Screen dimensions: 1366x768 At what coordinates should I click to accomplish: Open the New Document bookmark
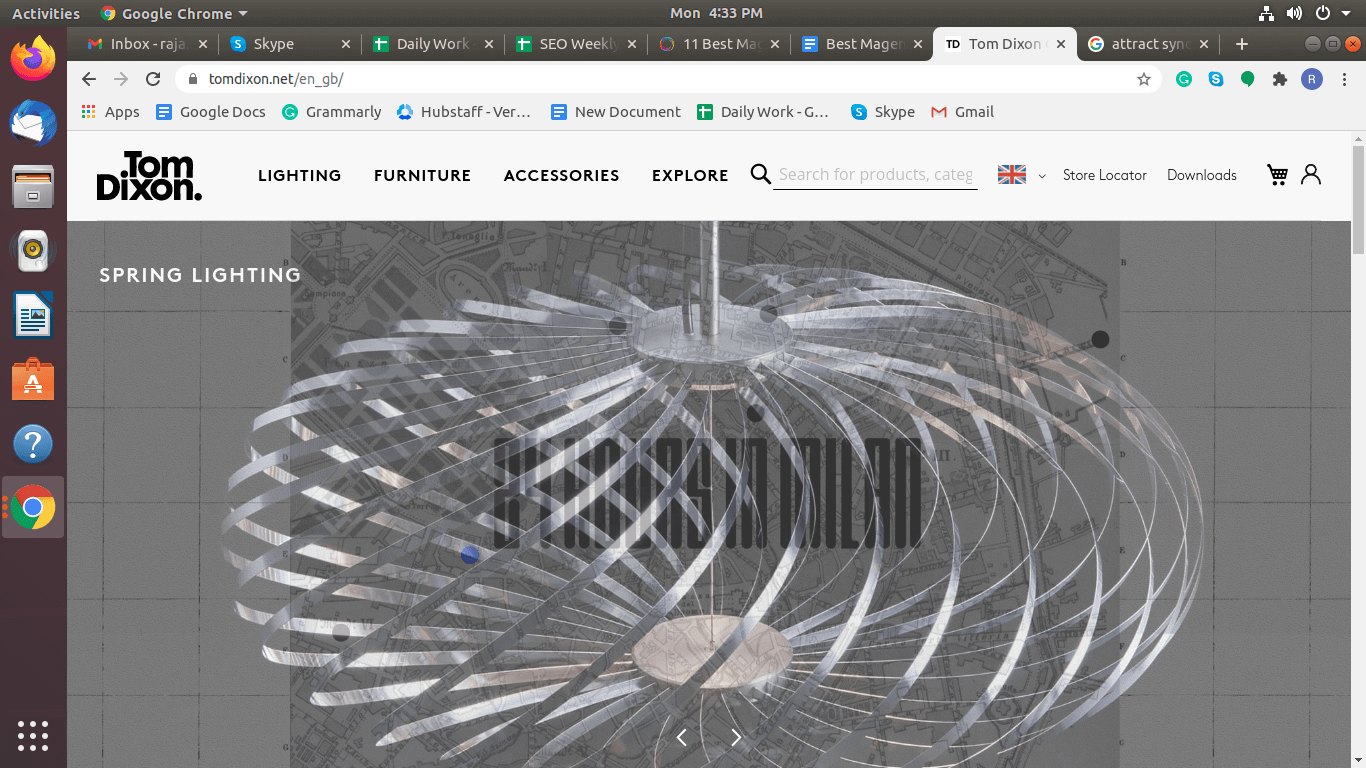pyautogui.click(x=616, y=112)
